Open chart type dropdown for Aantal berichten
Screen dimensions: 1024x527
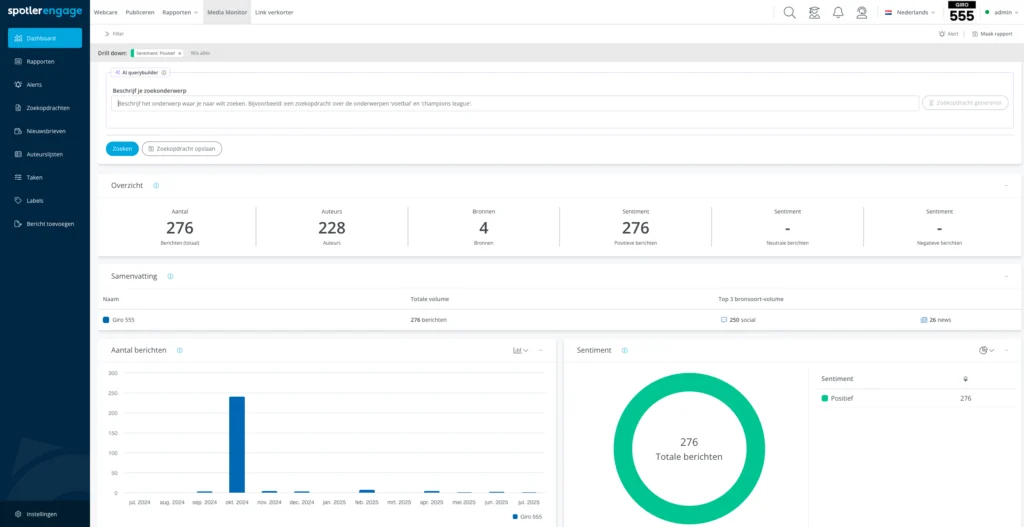[x=520, y=350]
